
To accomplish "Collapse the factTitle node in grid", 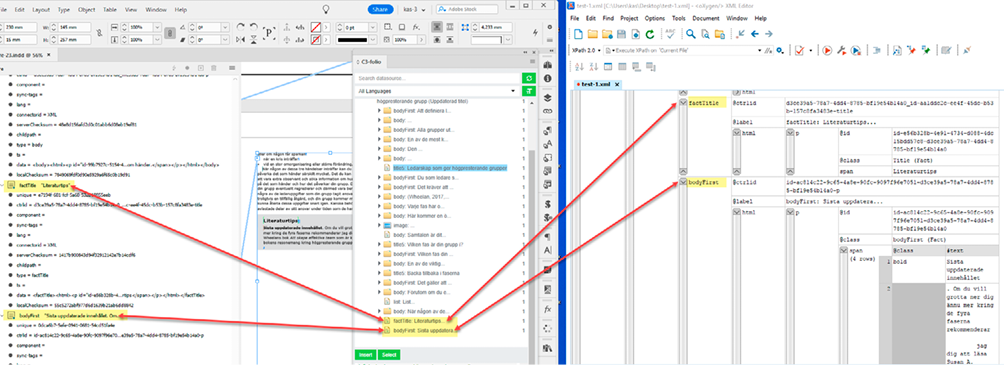I will 683,102.
